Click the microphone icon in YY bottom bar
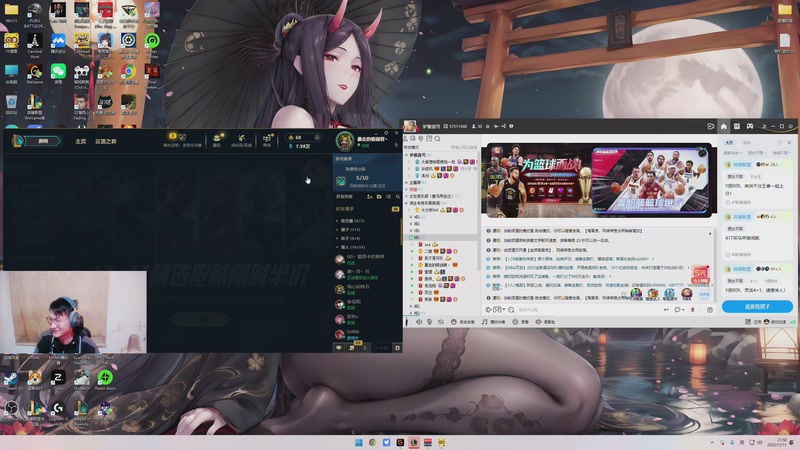Screen dimensions: 800x450 (430, 322)
